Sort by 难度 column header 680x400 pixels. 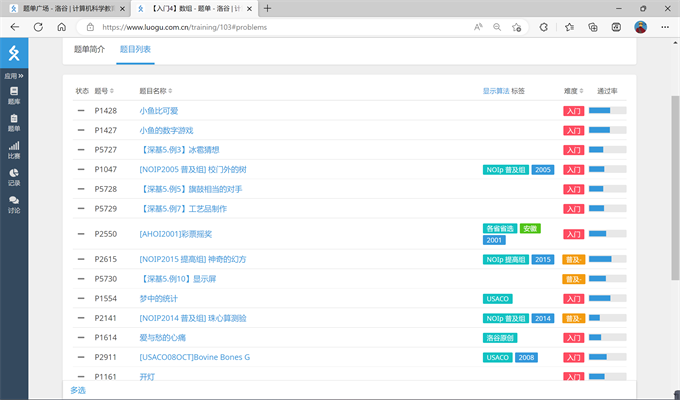[573, 91]
